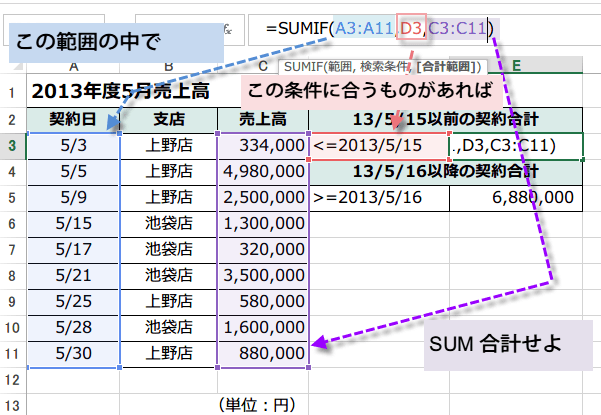
Task: Select row 3 header
Action: tap(13, 146)
